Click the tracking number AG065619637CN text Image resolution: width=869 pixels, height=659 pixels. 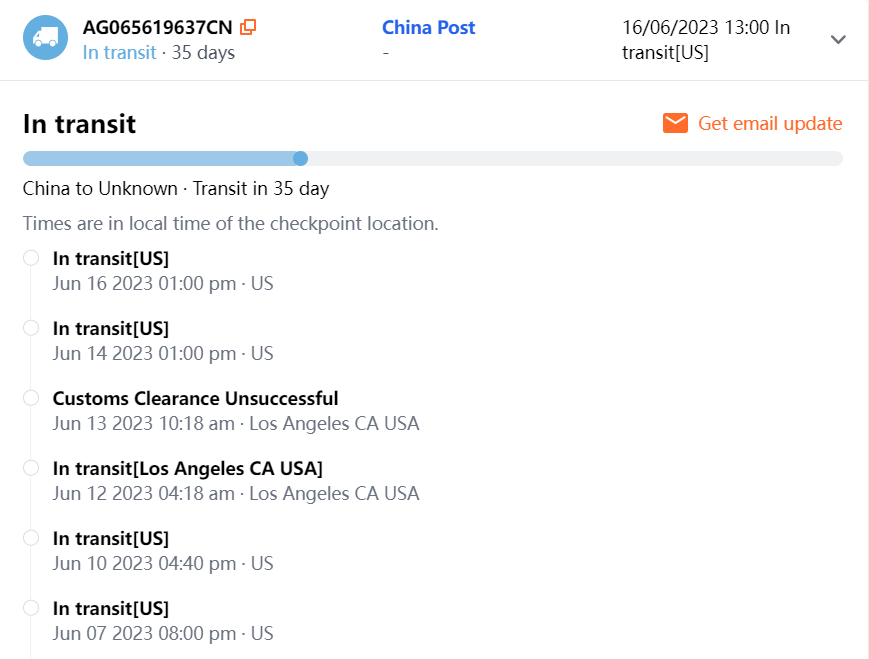coord(158,27)
